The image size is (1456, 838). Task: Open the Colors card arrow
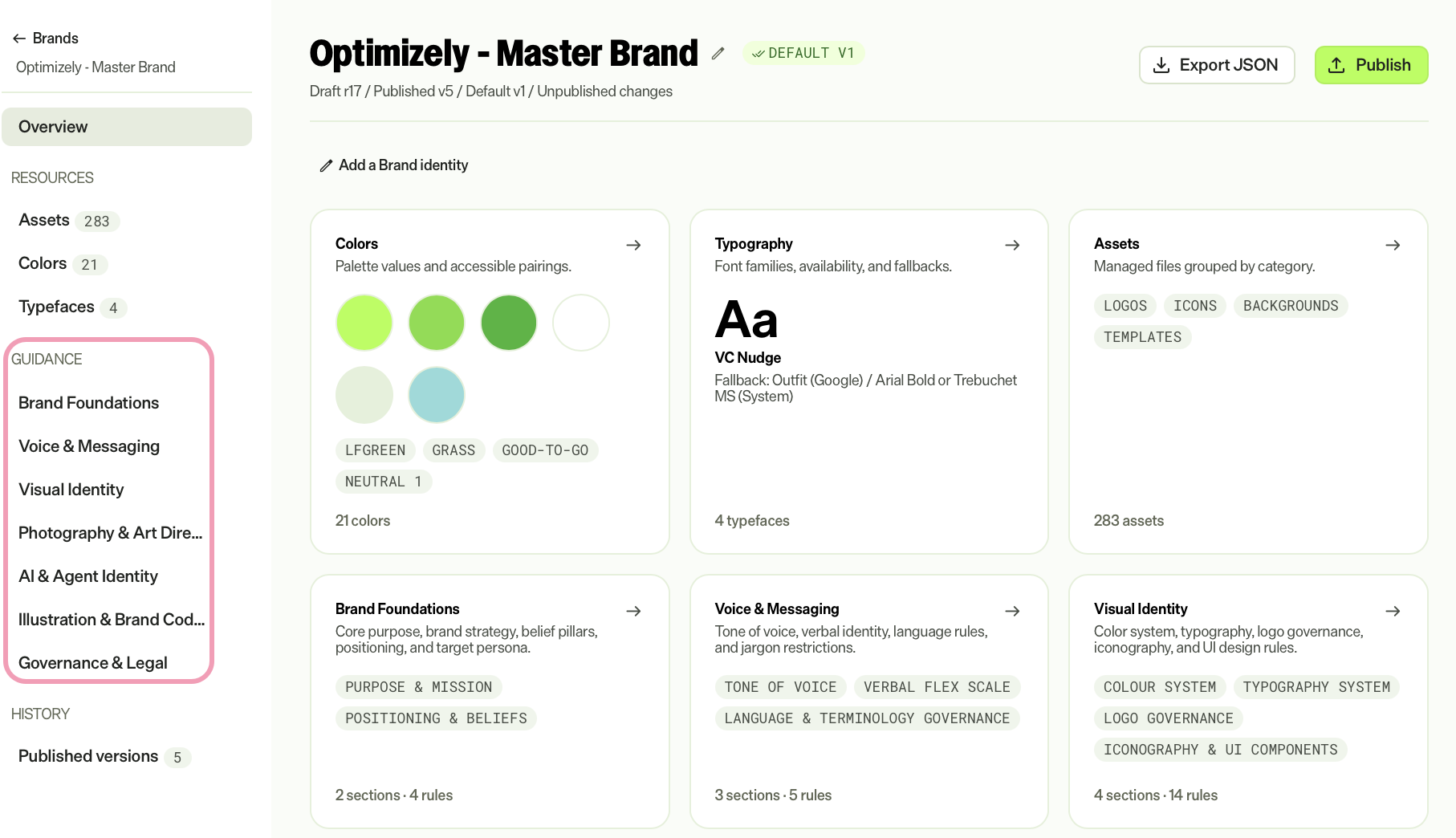pos(633,245)
